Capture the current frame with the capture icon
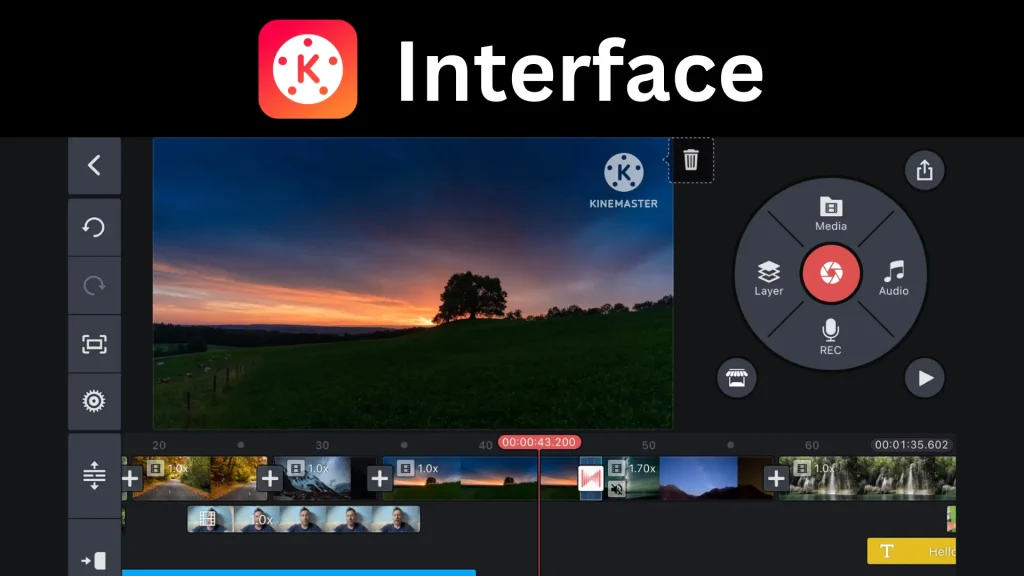The image size is (1024, 576). (94, 344)
